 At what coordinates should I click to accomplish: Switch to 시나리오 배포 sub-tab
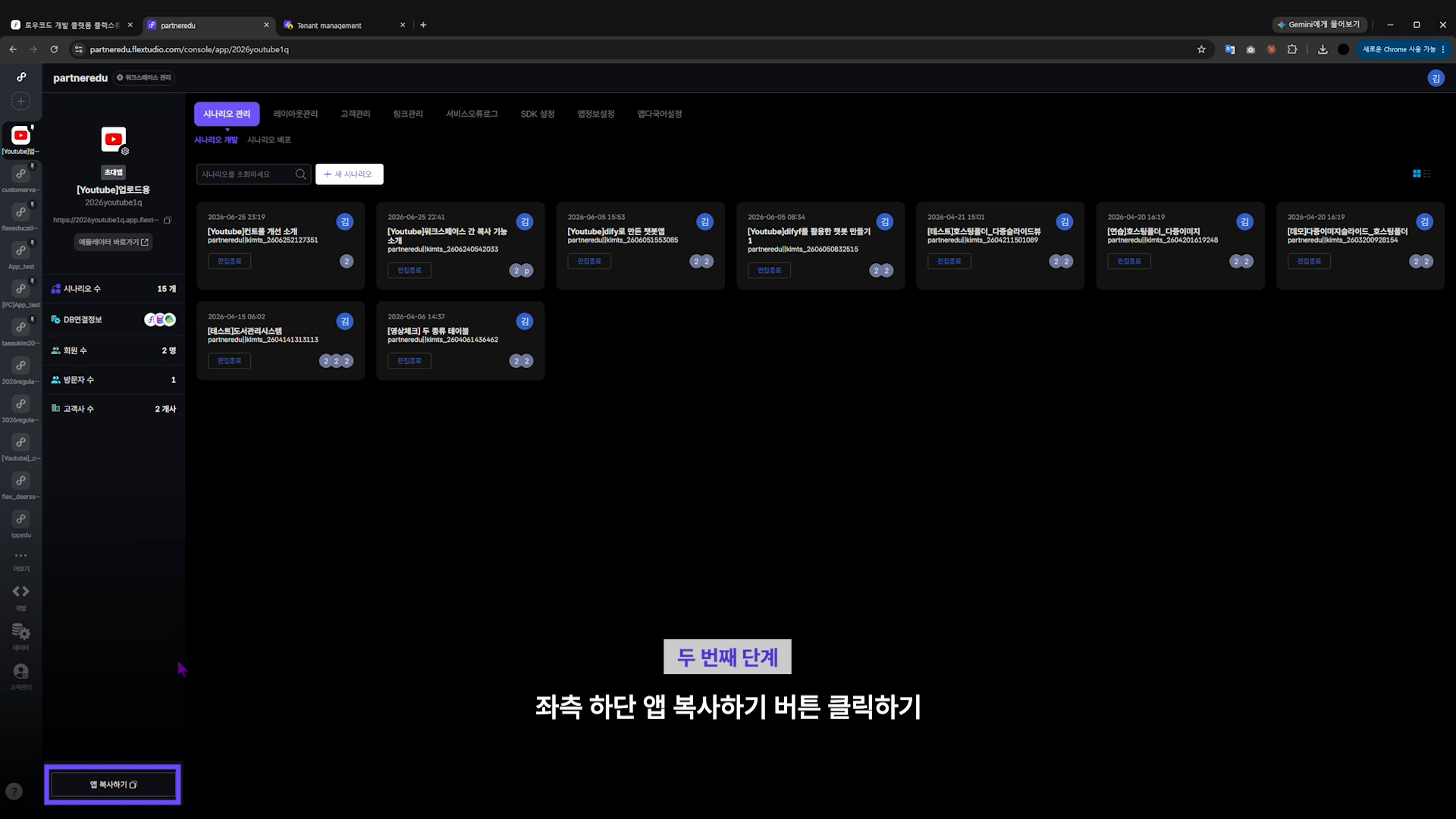click(x=269, y=140)
